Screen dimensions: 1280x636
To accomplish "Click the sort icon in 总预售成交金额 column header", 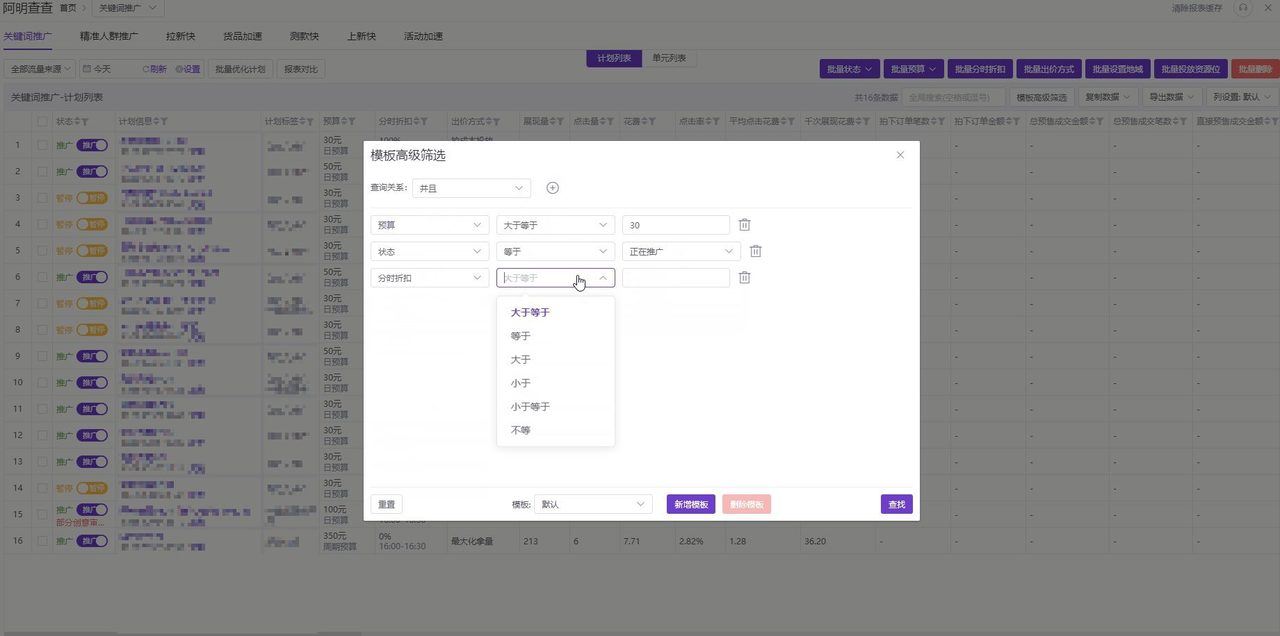I will (1090, 121).
